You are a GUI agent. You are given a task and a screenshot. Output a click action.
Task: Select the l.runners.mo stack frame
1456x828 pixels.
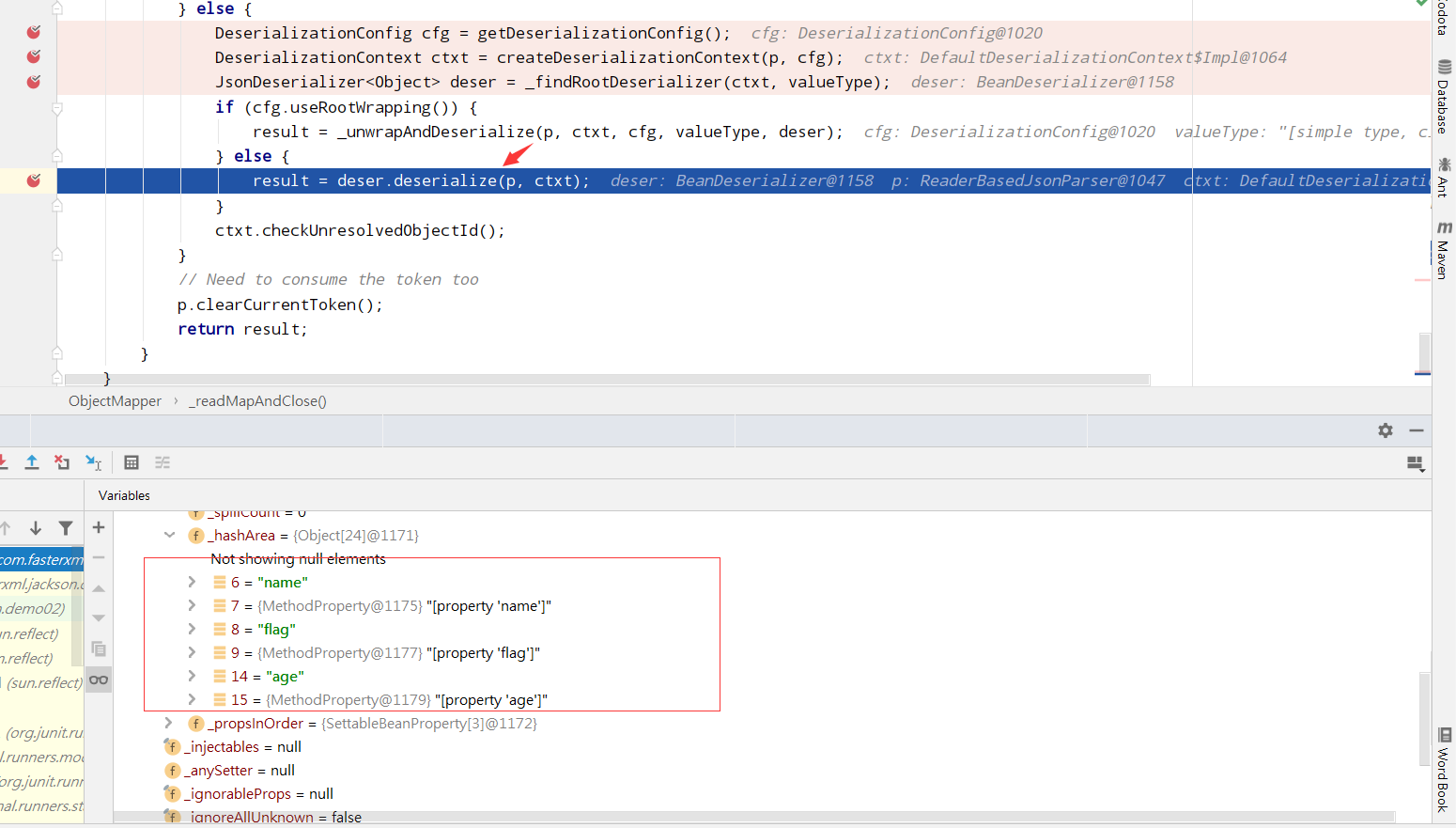[x=41, y=757]
